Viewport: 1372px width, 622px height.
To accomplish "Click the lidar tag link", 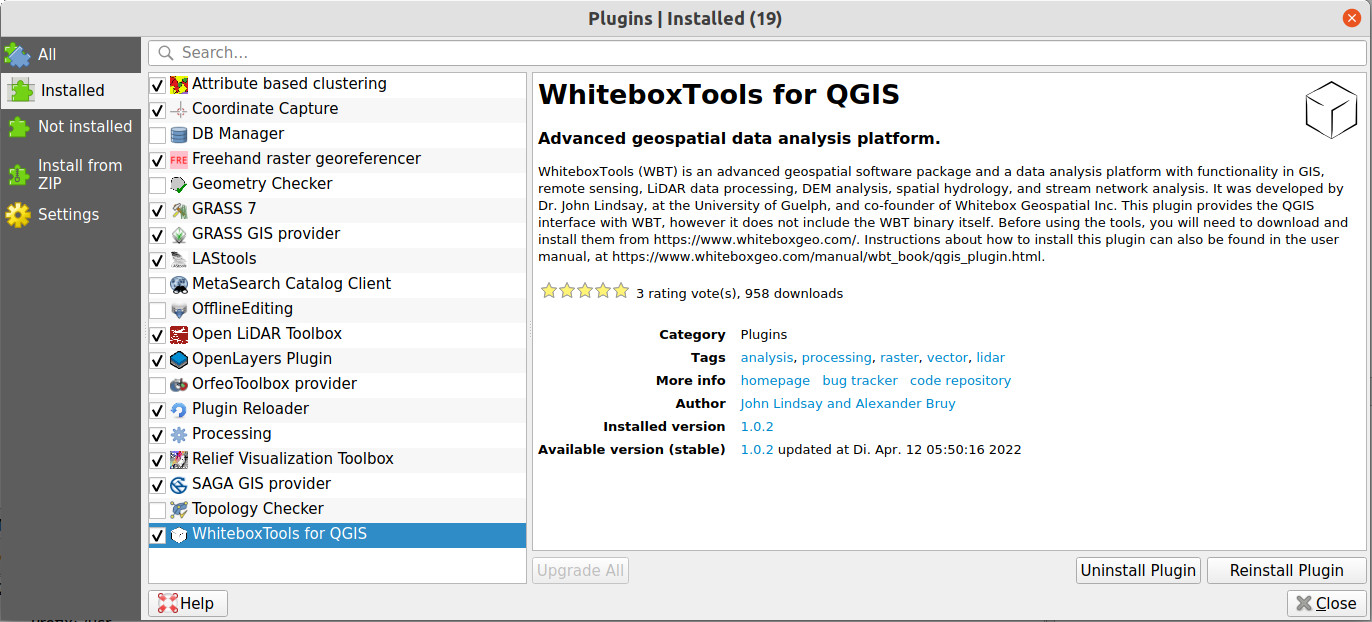I will pyautogui.click(x=990, y=357).
